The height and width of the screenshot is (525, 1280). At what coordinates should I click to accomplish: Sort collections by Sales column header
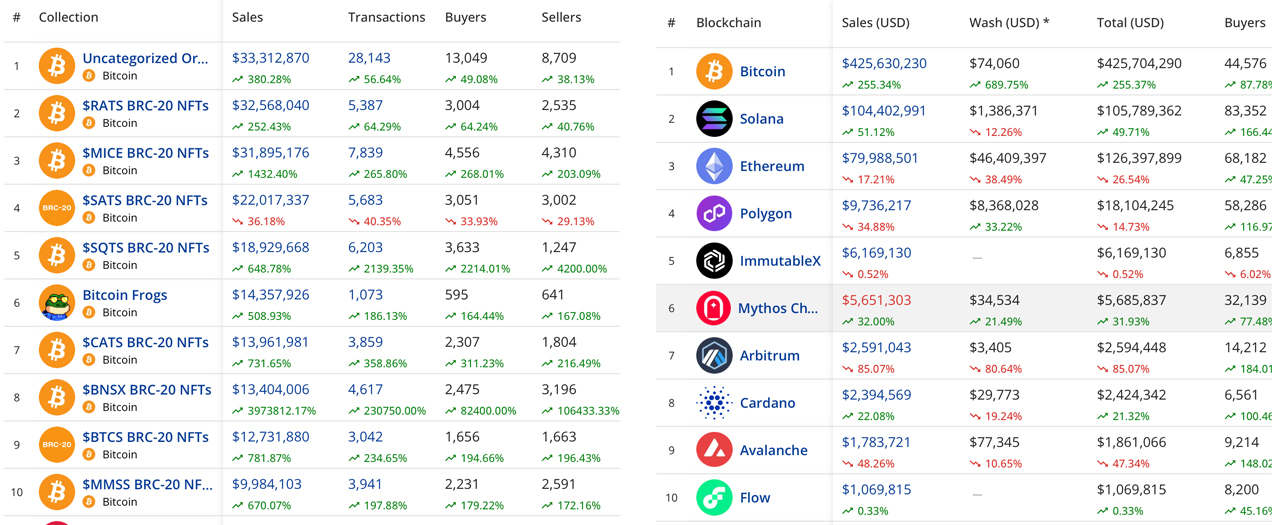tap(247, 17)
